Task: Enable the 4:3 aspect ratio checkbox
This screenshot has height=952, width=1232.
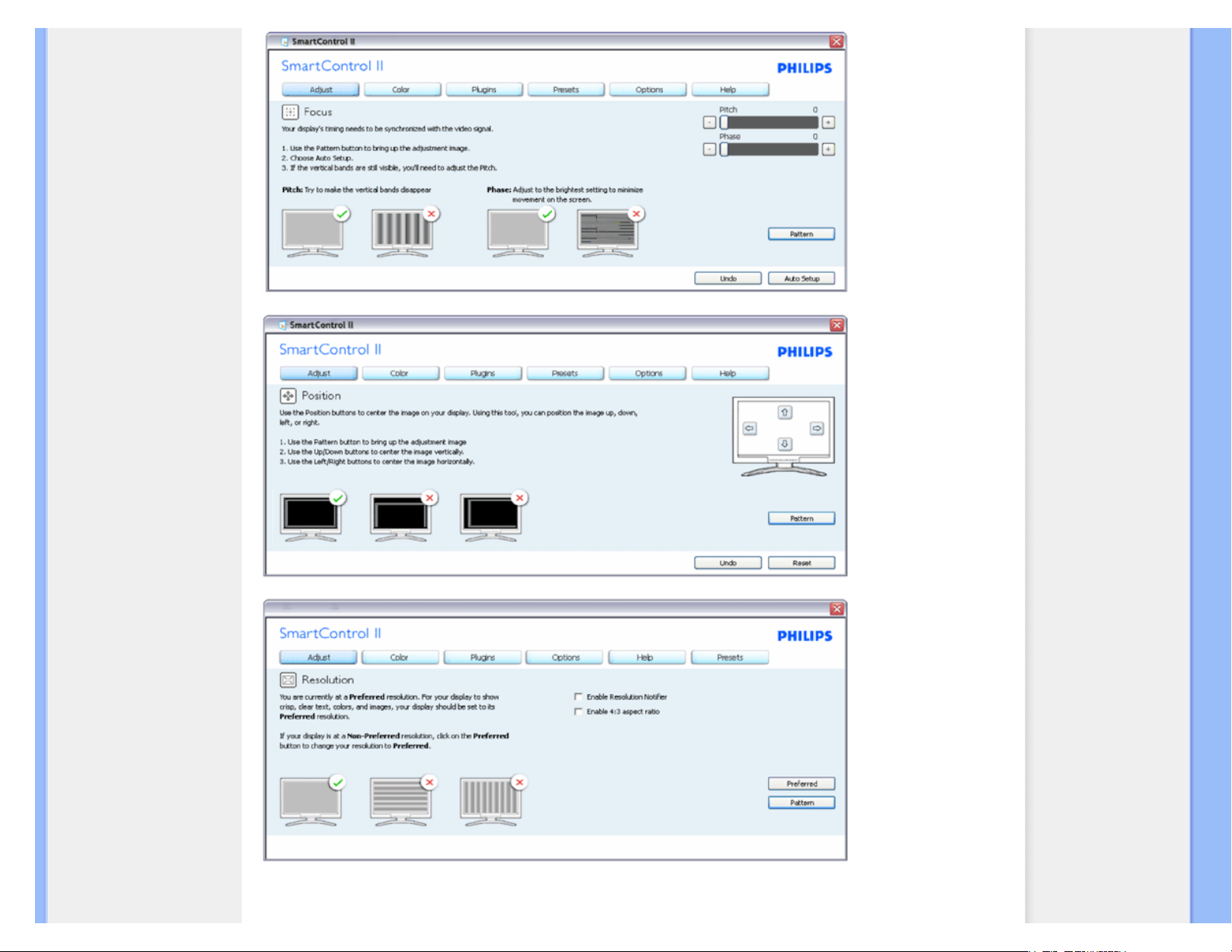Action: tap(578, 712)
